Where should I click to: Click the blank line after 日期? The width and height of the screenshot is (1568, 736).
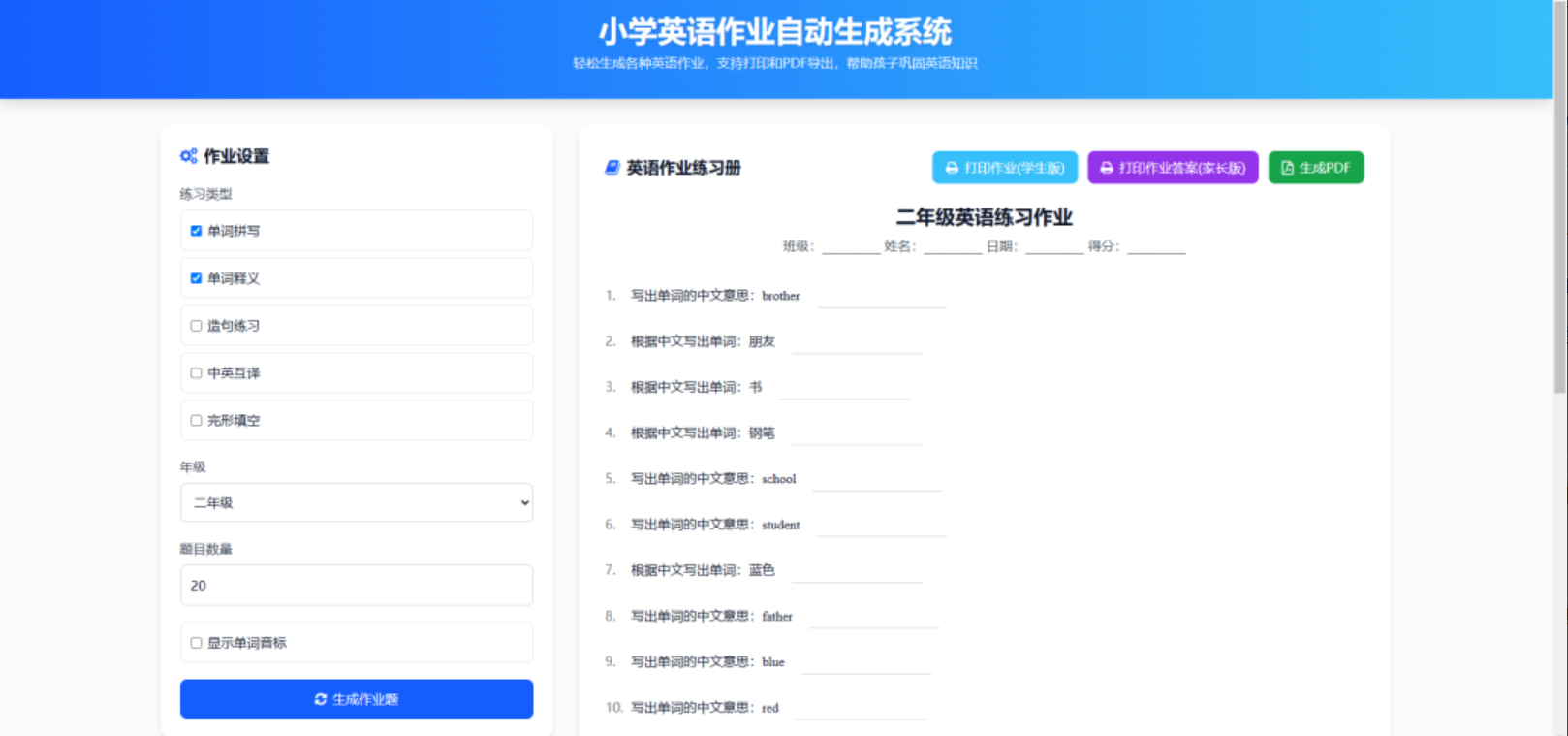pos(1054,248)
